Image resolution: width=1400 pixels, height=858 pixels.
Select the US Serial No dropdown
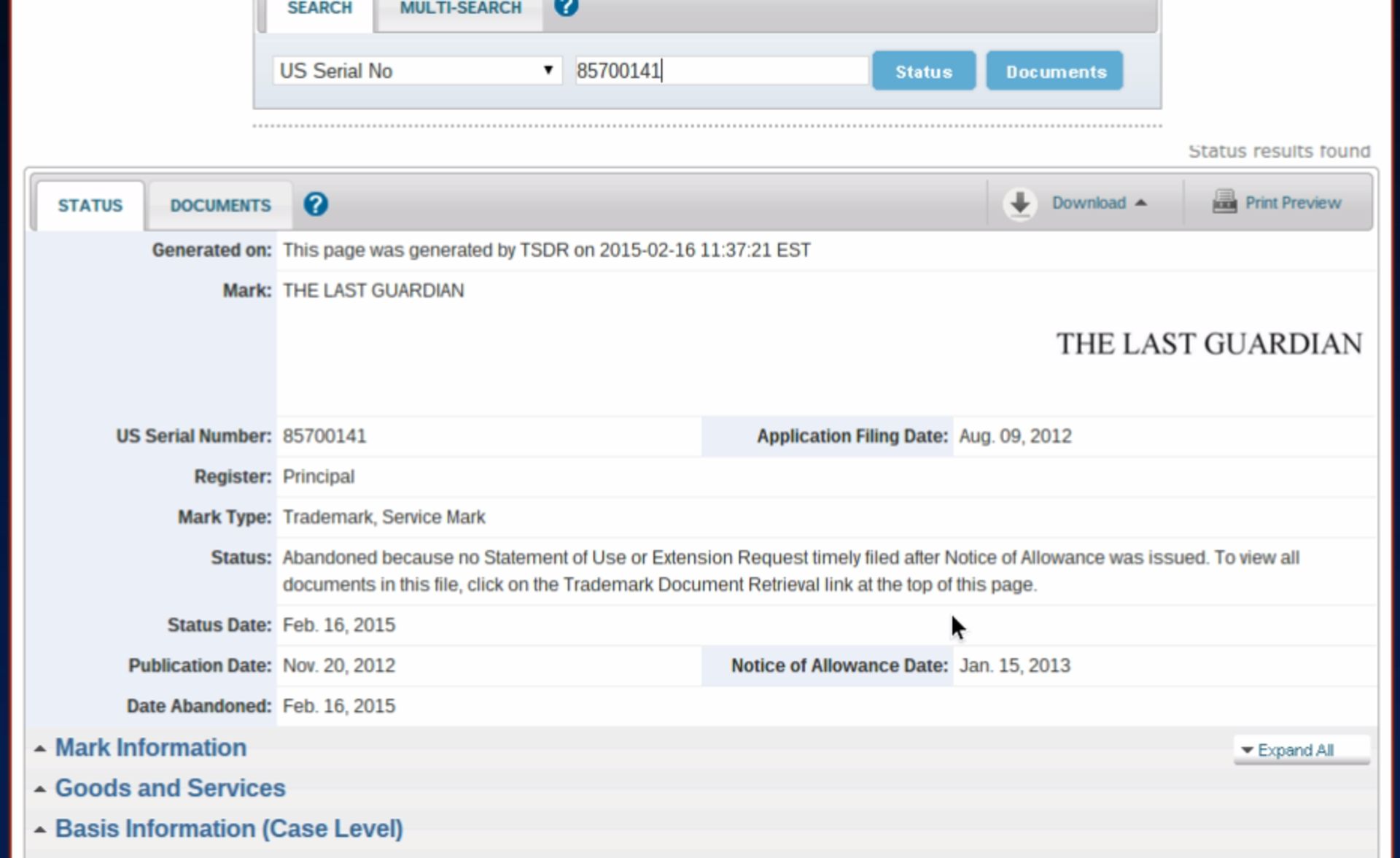pyautogui.click(x=415, y=71)
